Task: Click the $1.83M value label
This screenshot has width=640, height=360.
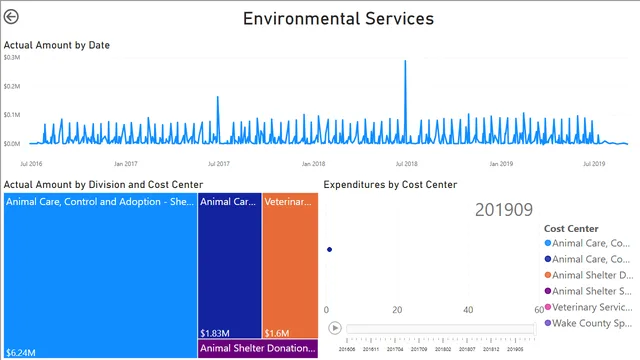Action: pos(215,333)
